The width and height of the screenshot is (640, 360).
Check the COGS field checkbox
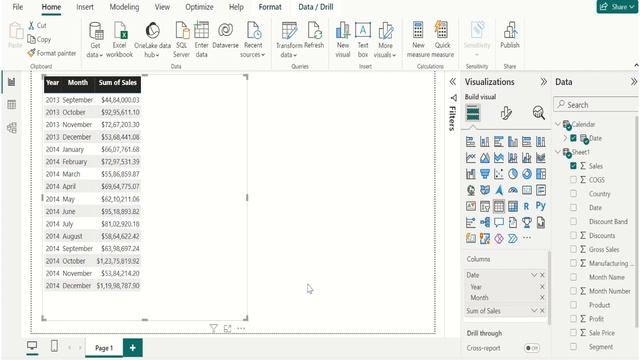[x=573, y=180]
